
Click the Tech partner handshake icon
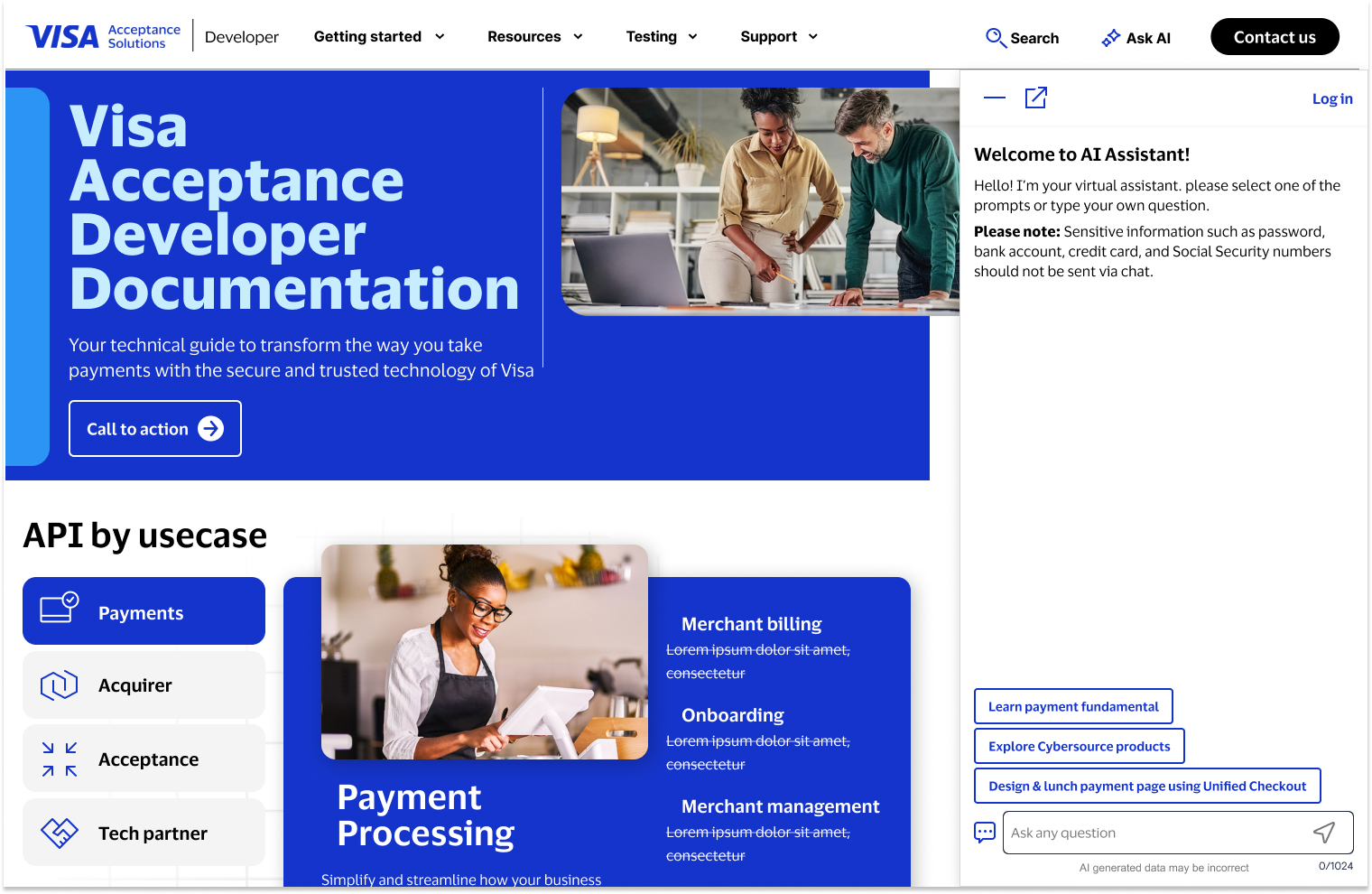click(x=60, y=833)
